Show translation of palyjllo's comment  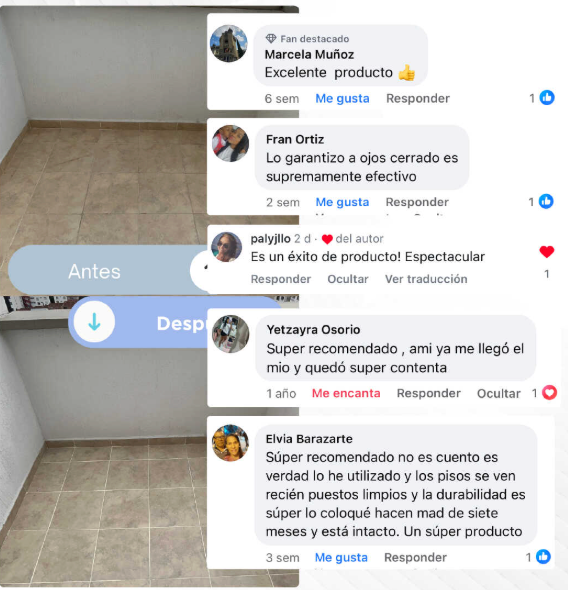[426, 279]
